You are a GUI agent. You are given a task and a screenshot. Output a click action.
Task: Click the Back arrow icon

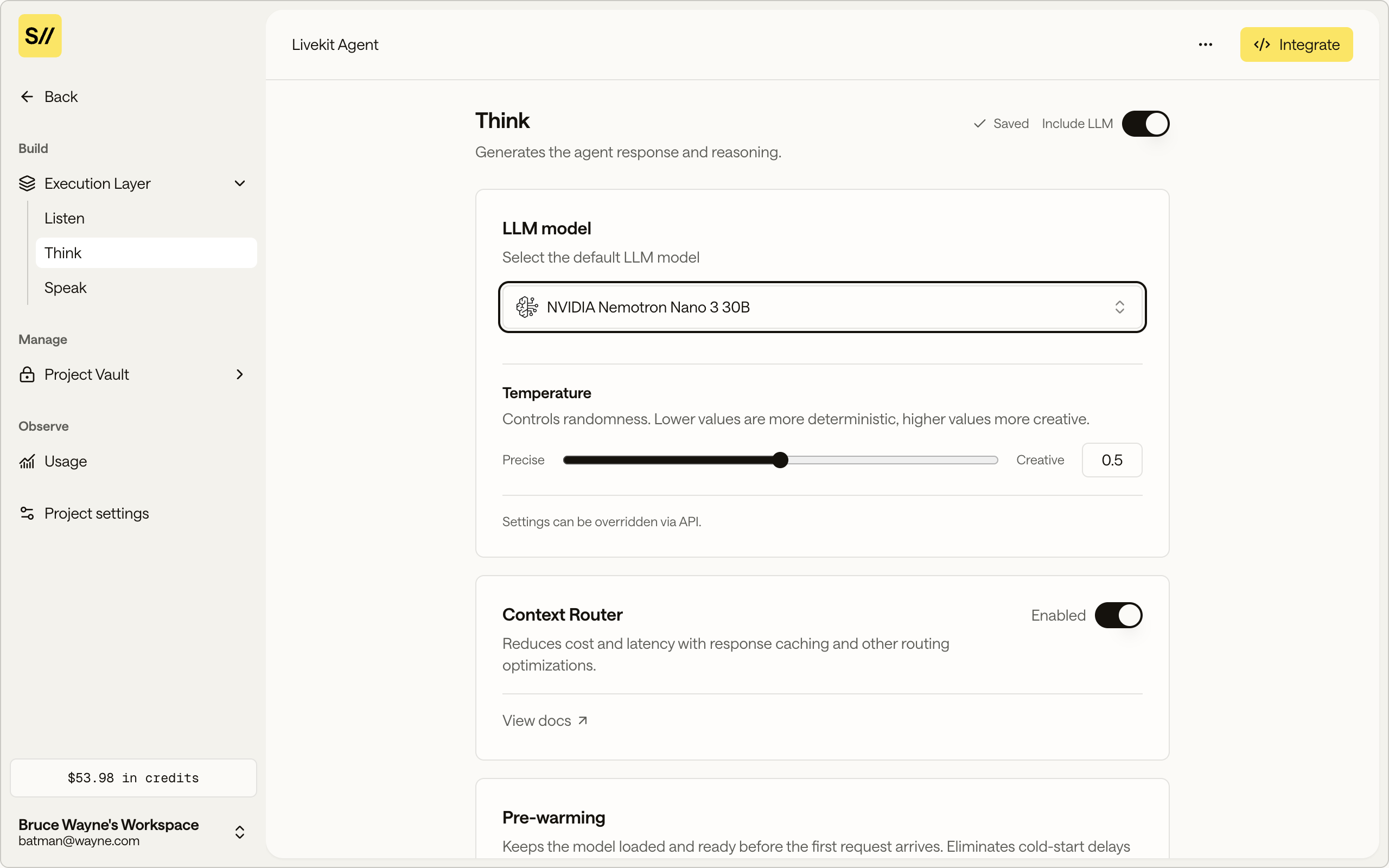click(27, 97)
